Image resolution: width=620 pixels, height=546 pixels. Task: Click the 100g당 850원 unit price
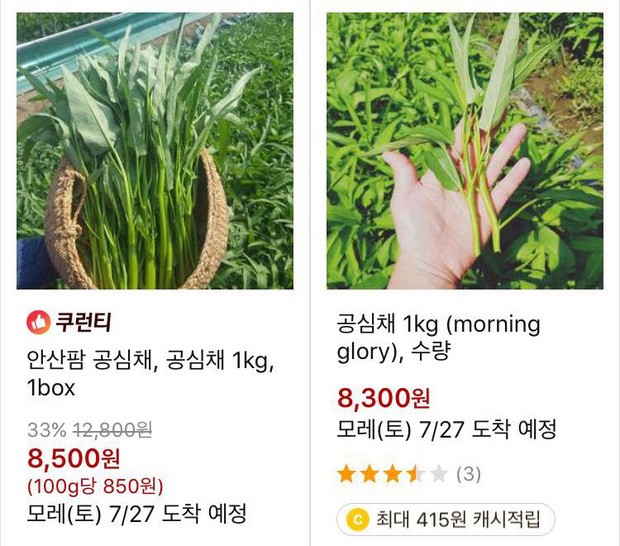point(96,487)
